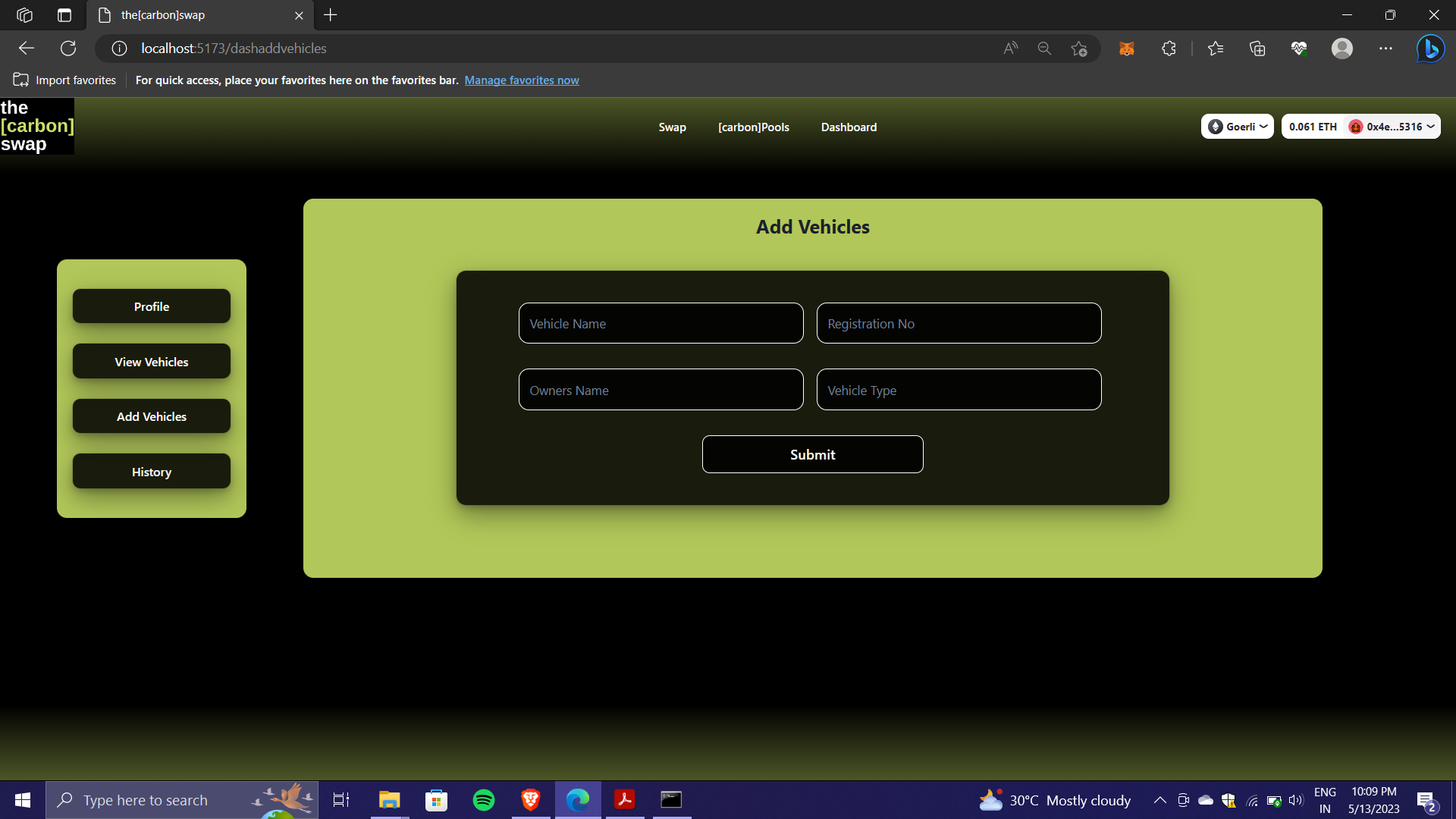Open the Goerli network dropdown
The image size is (1456, 819).
pyautogui.click(x=1237, y=126)
